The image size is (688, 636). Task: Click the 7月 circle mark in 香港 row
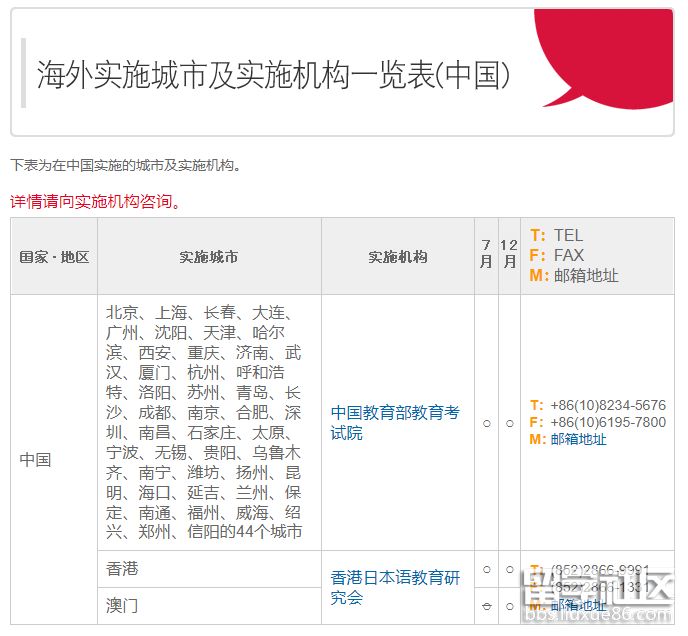[x=487, y=569]
